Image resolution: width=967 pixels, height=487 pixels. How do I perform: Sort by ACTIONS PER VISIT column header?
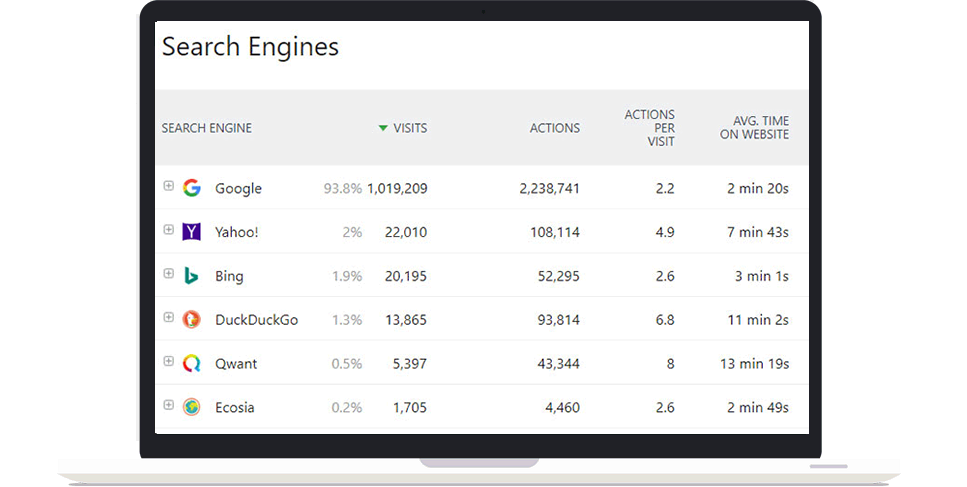click(649, 128)
